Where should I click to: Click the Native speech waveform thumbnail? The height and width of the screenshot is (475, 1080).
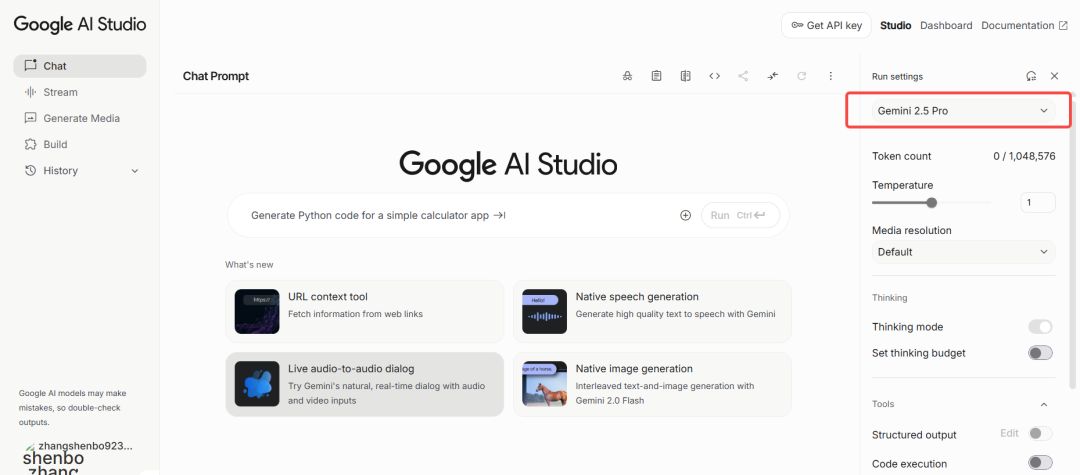click(x=544, y=311)
